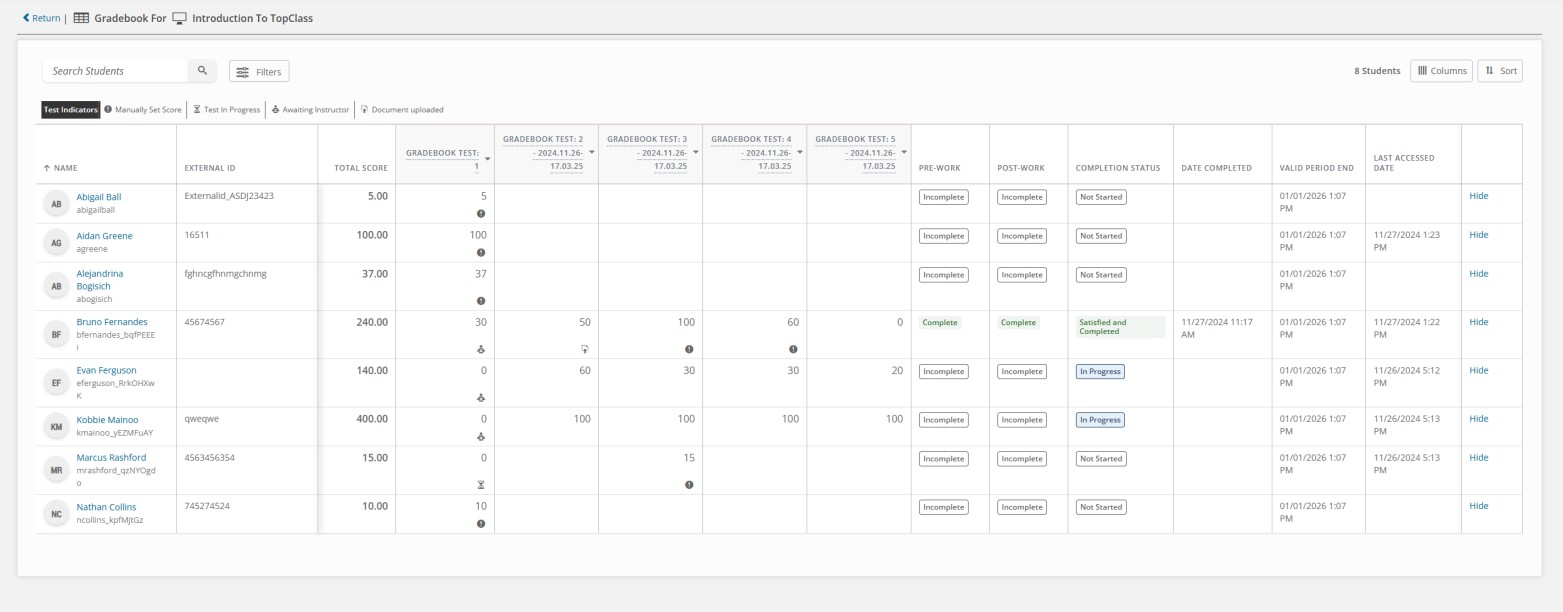Image resolution: width=1563 pixels, height=612 pixels.
Task: Click Evan Ferguson's In Progress status badge
Action: coord(1100,371)
